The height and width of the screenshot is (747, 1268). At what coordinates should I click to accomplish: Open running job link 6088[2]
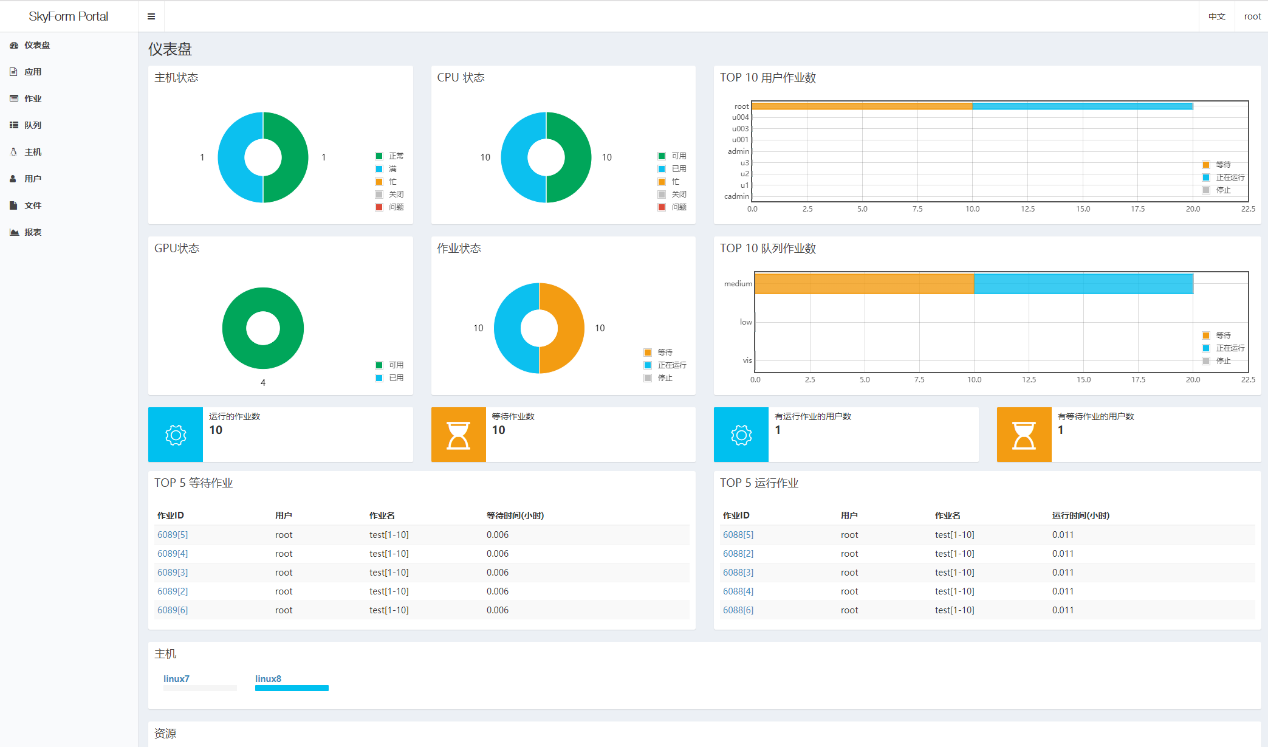point(735,553)
